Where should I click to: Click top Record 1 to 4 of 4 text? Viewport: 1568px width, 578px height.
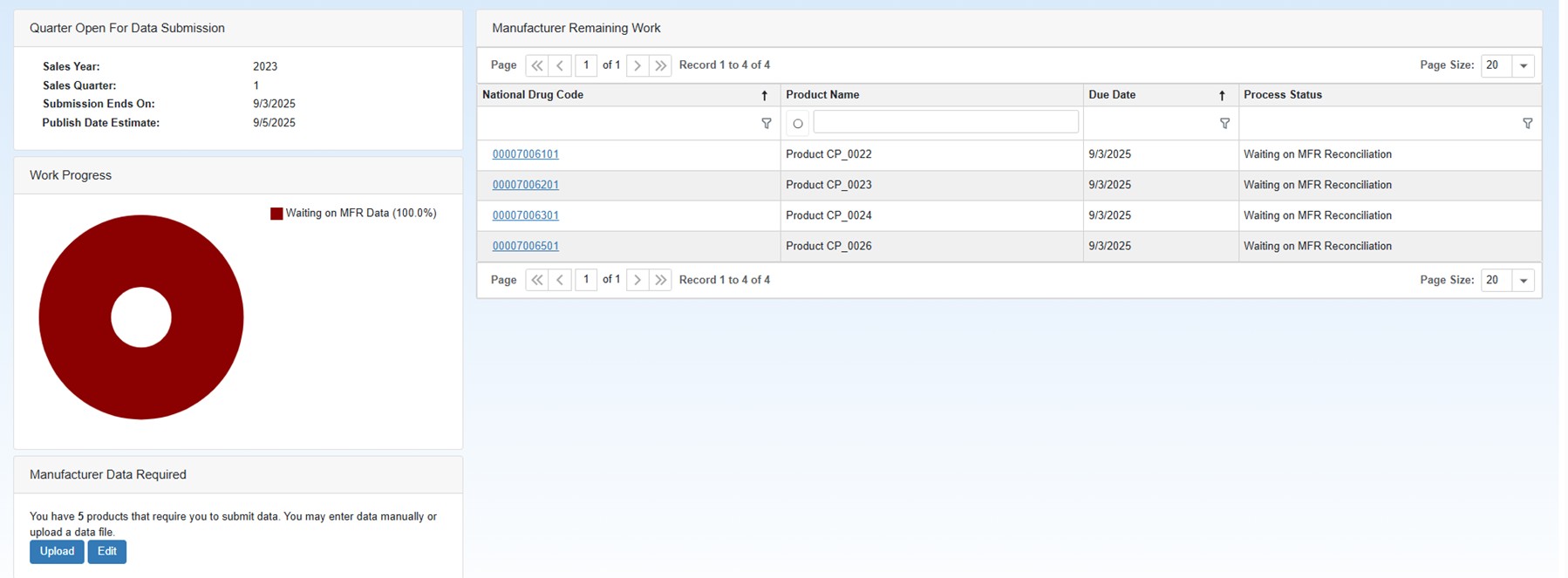[x=725, y=65]
